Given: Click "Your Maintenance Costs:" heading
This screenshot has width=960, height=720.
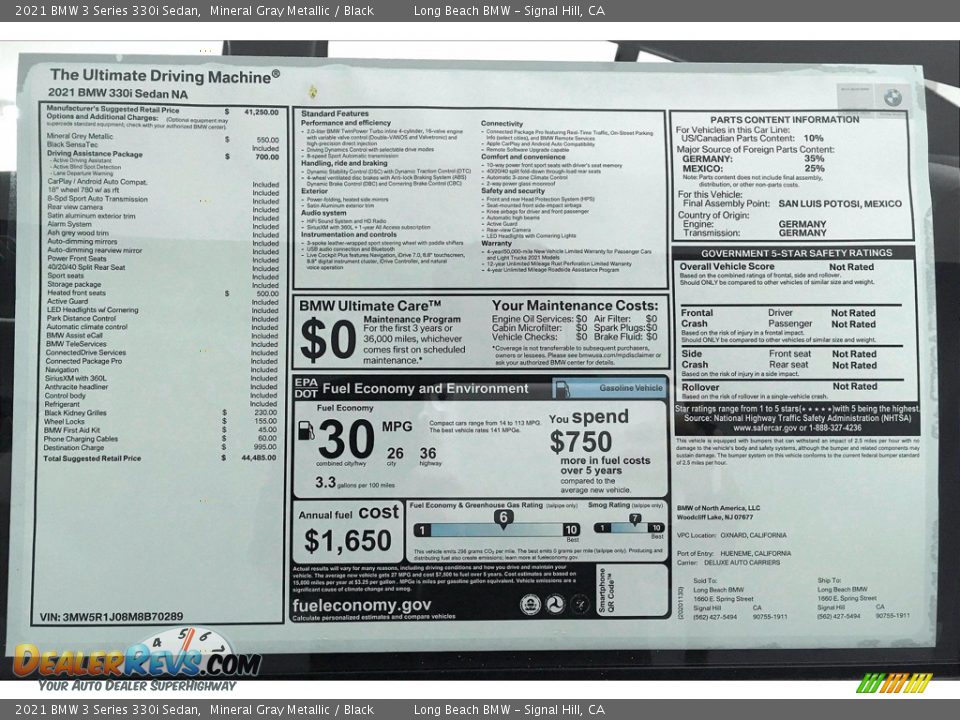Looking at the screenshot, I should (575, 306).
